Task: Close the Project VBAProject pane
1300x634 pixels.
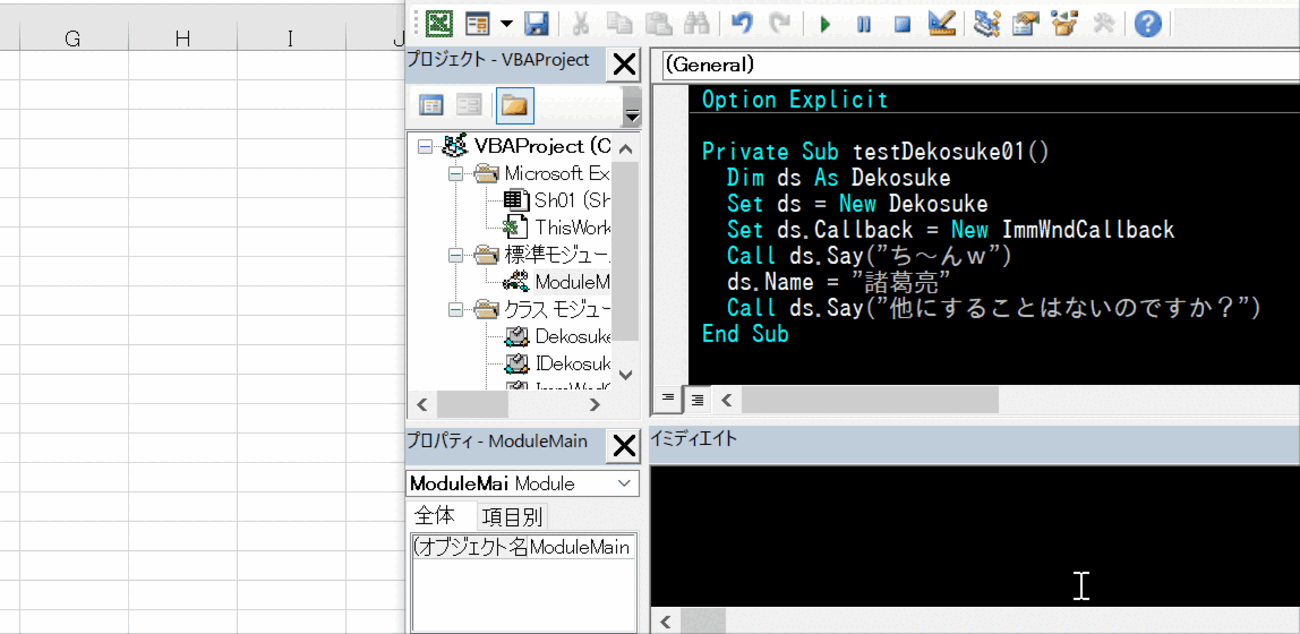Action: tap(624, 65)
